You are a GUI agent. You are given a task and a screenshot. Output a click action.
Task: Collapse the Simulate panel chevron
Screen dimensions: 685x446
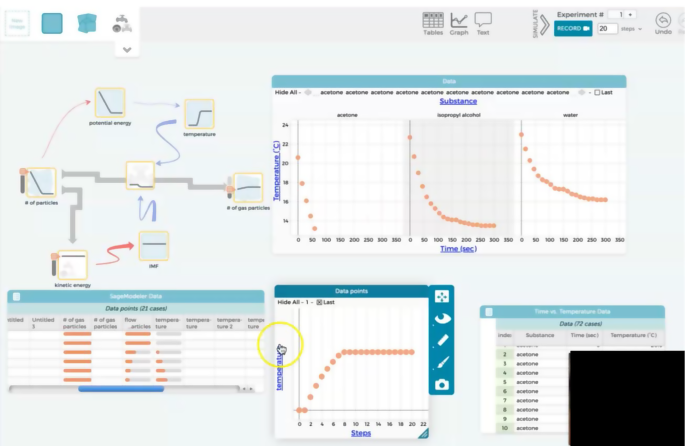[x=544, y=25]
